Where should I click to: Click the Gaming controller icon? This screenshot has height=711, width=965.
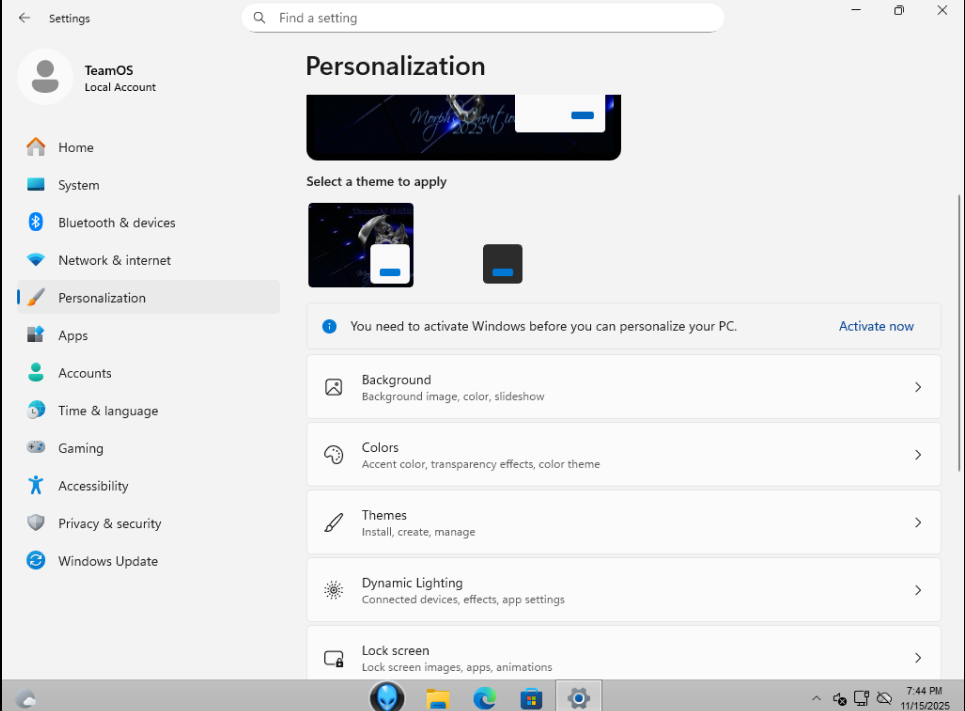point(36,448)
